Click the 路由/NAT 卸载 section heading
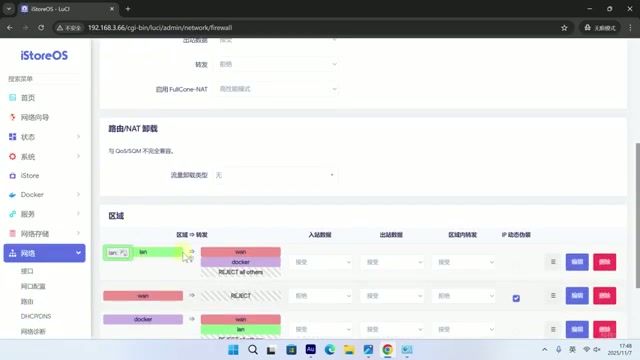 pyautogui.click(x=133, y=129)
